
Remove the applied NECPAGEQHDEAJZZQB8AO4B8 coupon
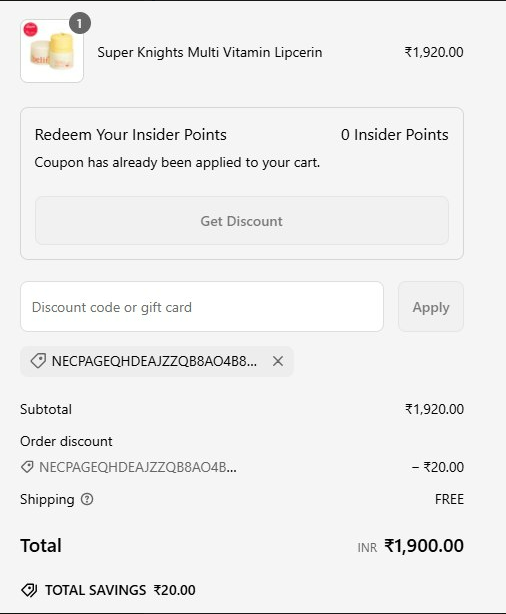coord(278,361)
